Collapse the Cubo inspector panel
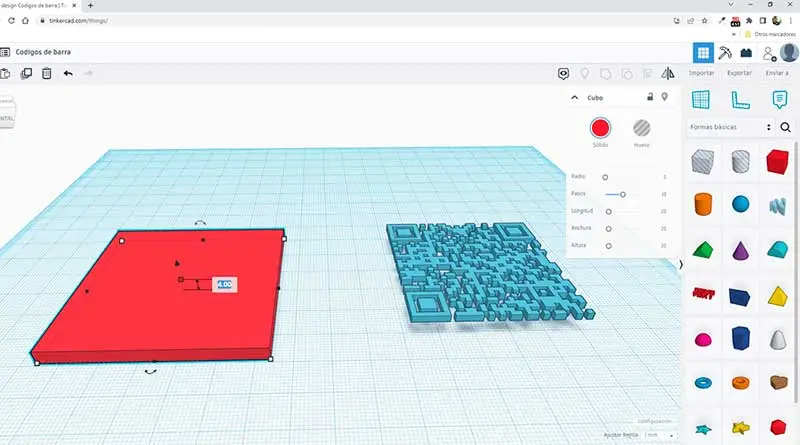 point(575,97)
